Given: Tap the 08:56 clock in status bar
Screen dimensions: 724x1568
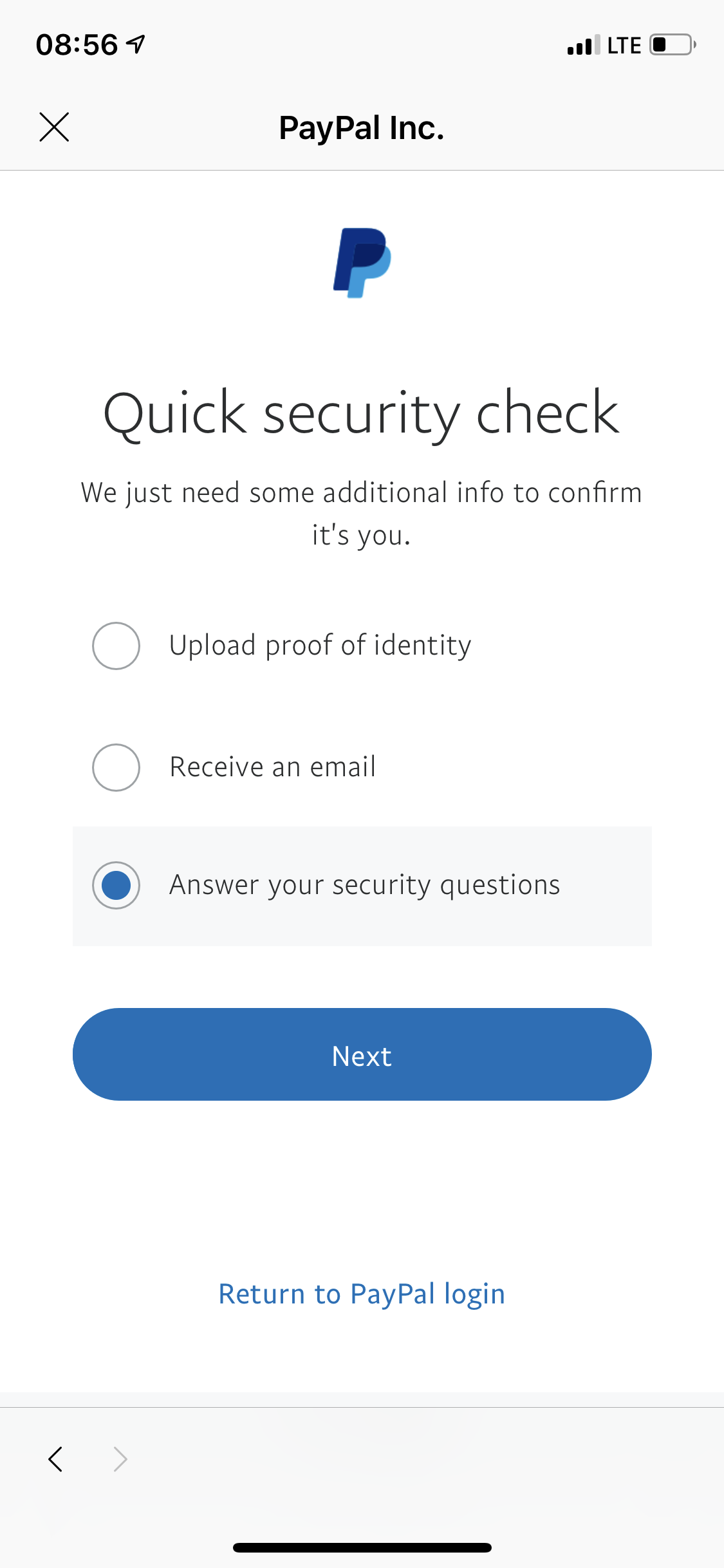Looking at the screenshot, I should 77,45.
